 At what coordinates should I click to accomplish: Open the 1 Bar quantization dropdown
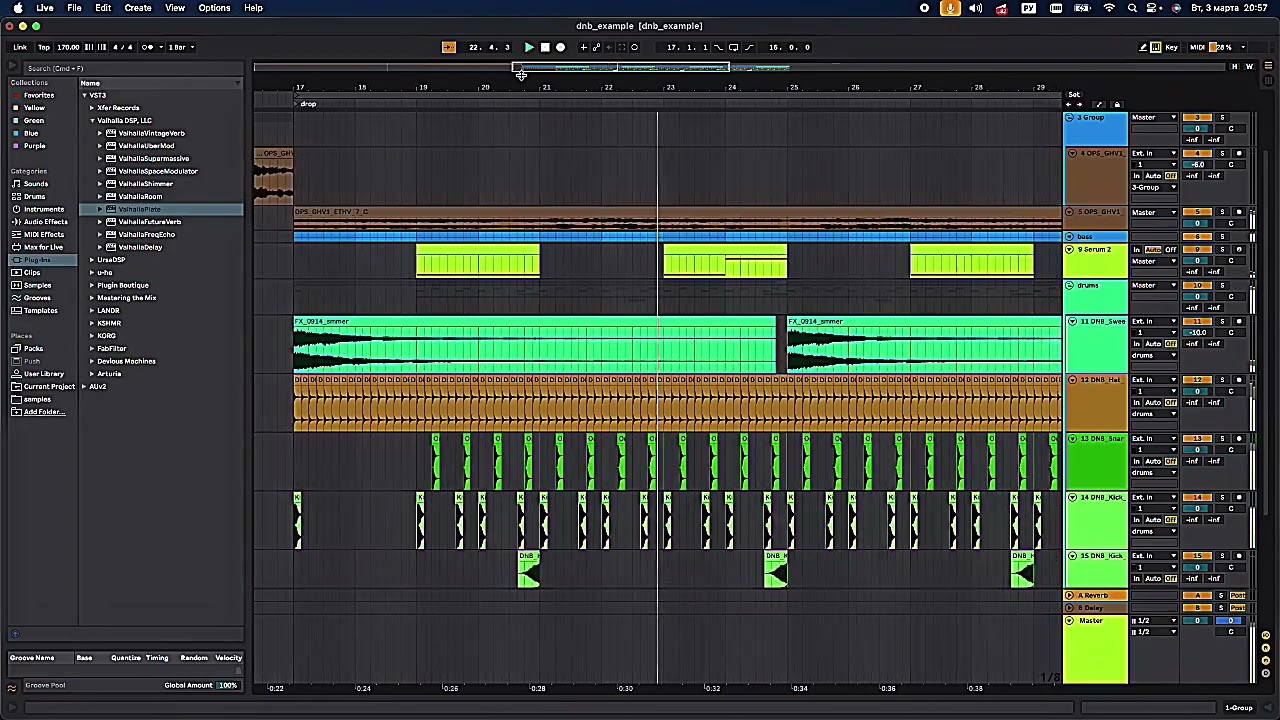pos(180,47)
